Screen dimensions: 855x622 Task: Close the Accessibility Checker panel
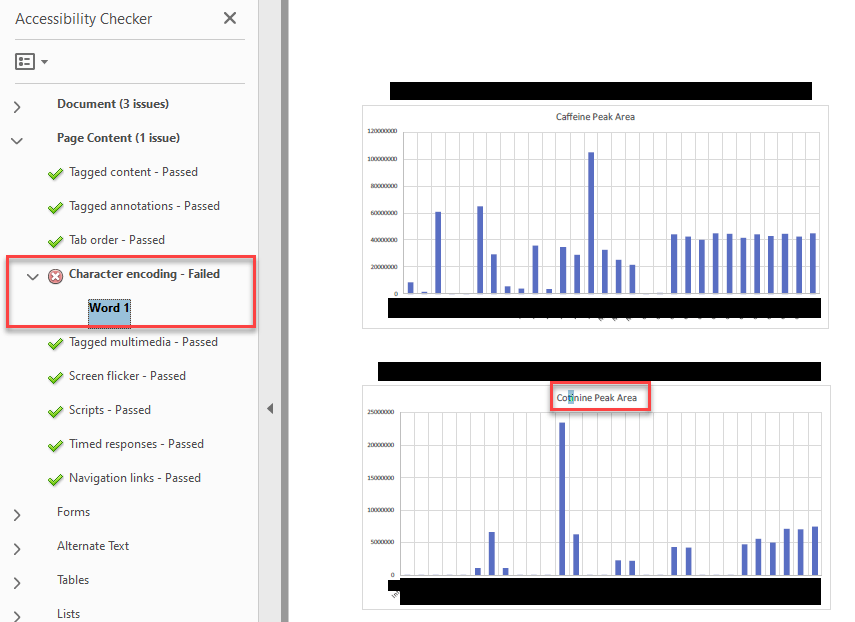click(230, 18)
